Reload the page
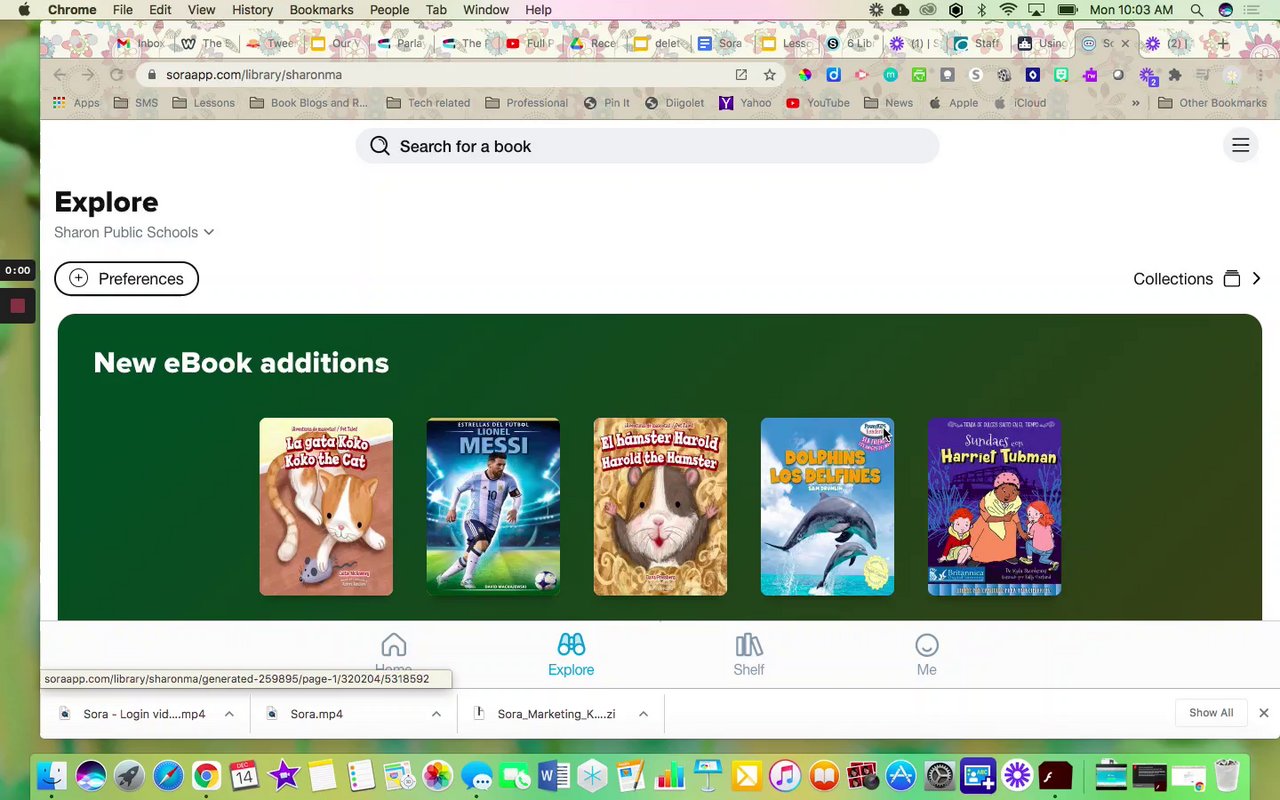This screenshot has width=1280, height=800. 116,75
